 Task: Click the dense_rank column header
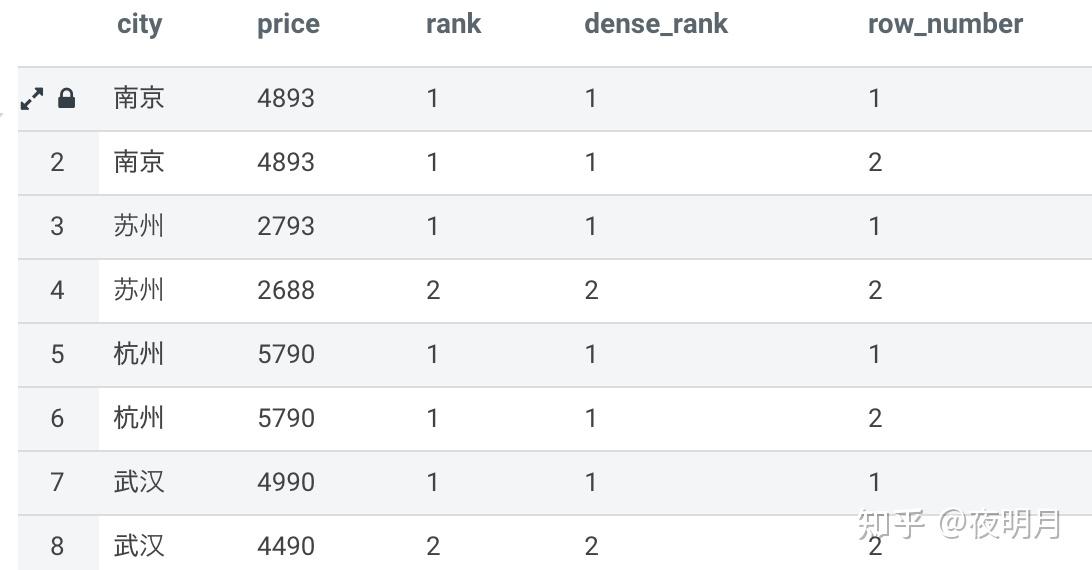pyautogui.click(x=655, y=25)
